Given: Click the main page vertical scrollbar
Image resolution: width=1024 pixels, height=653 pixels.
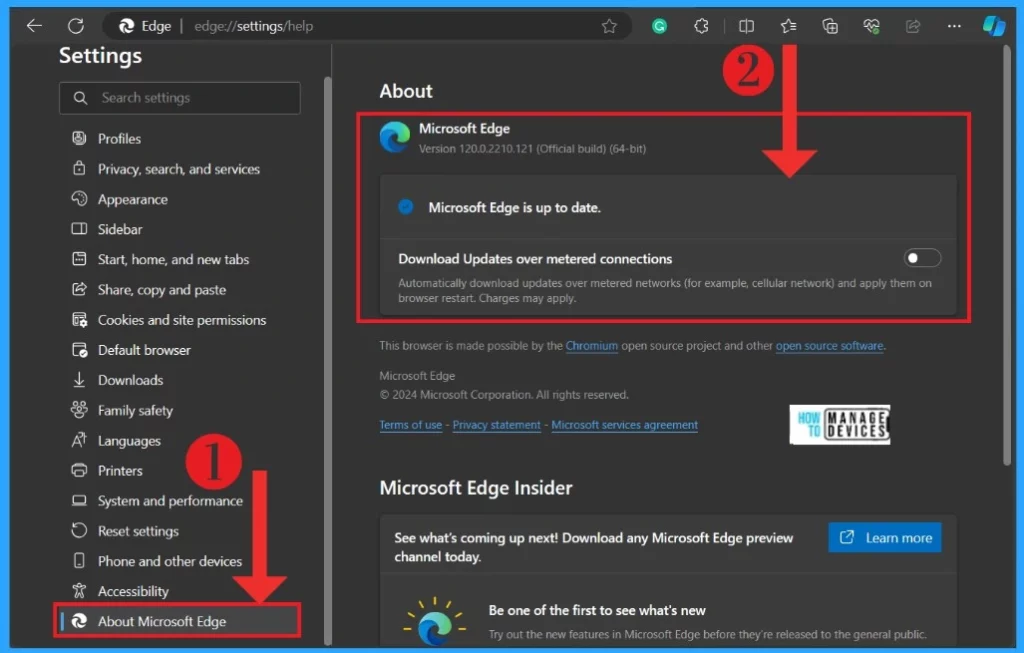Looking at the screenshot, I should coord(1006,255).
